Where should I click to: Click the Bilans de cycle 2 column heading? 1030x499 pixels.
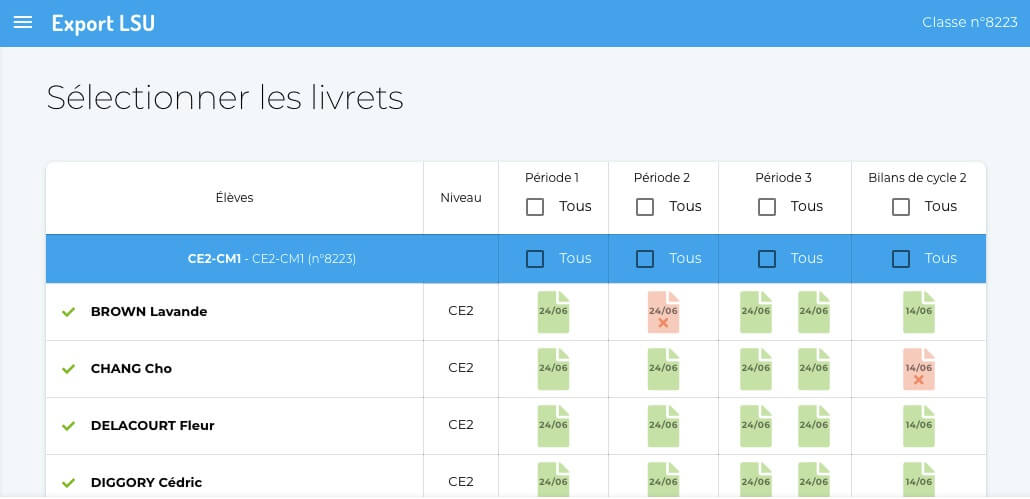coord(918,178)
